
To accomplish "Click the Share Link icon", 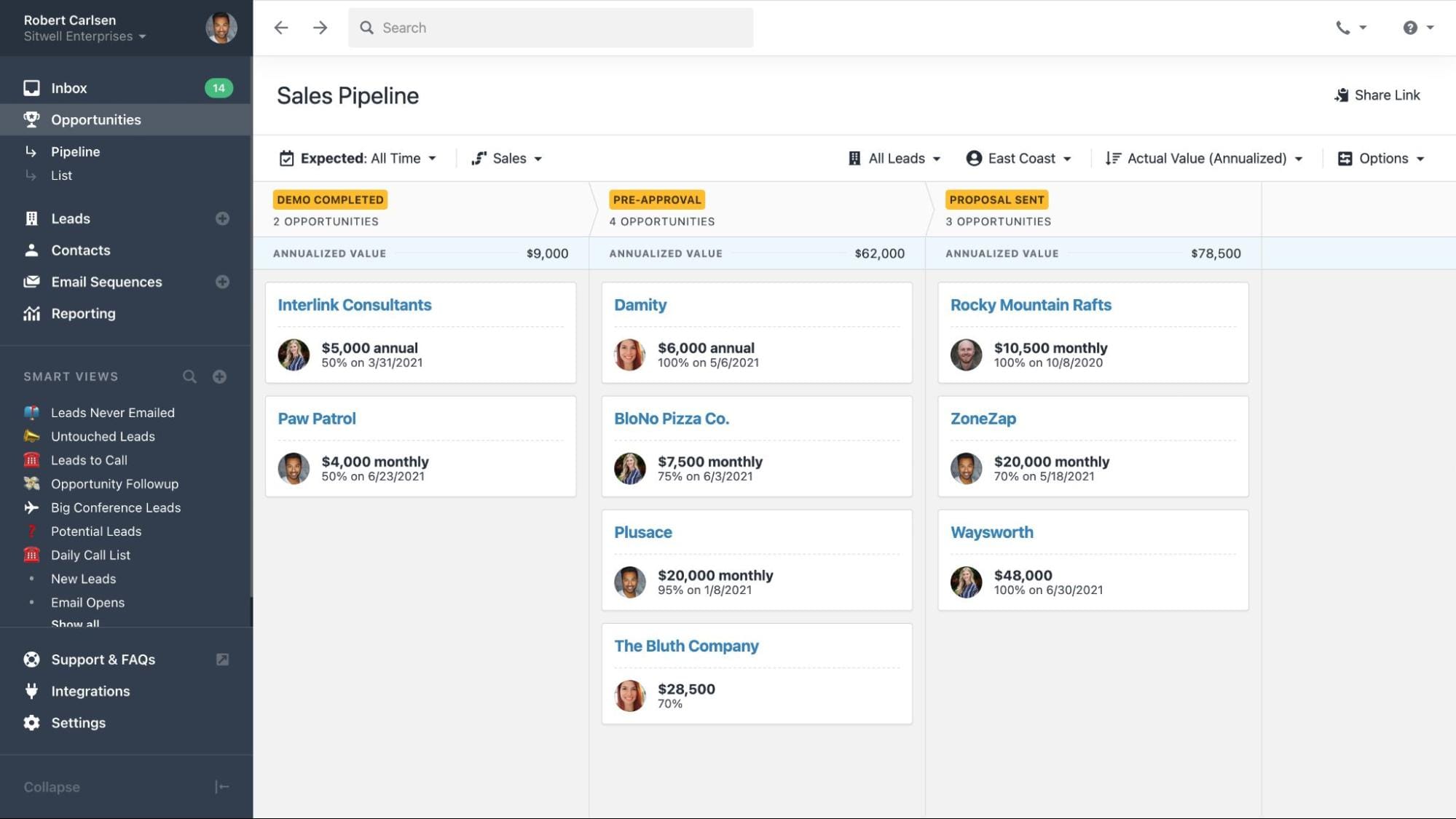I will (x=1342, y=95).
